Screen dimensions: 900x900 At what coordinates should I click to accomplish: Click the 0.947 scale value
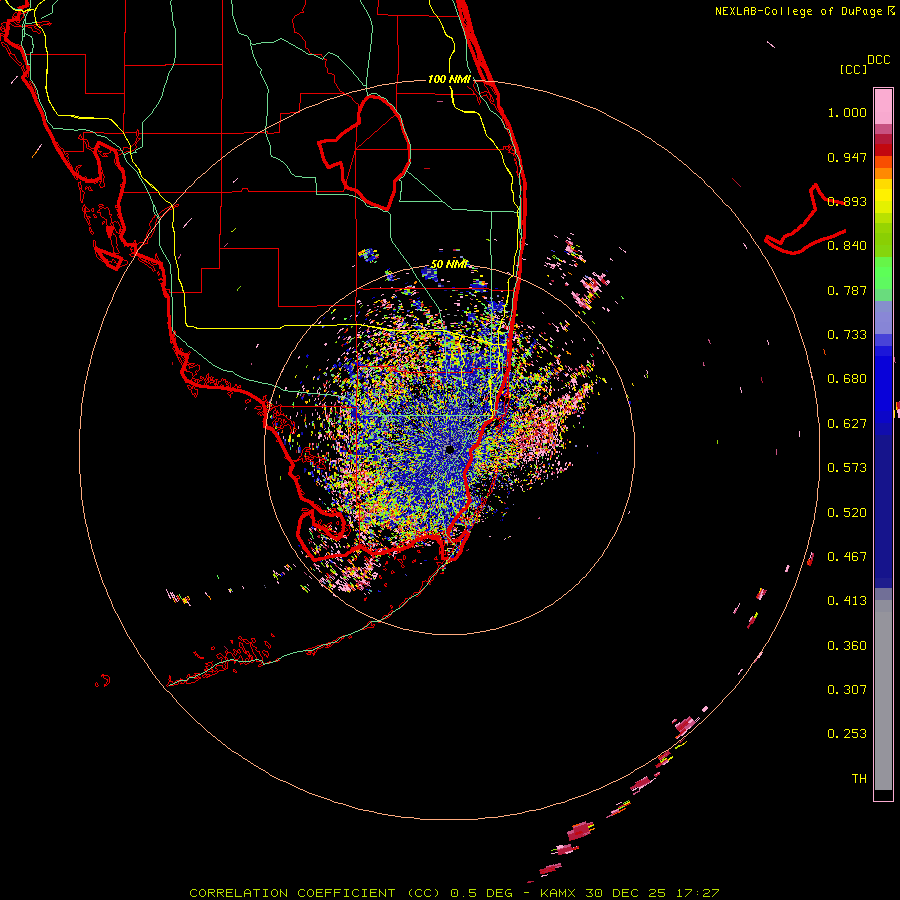(x=847, y=157)
